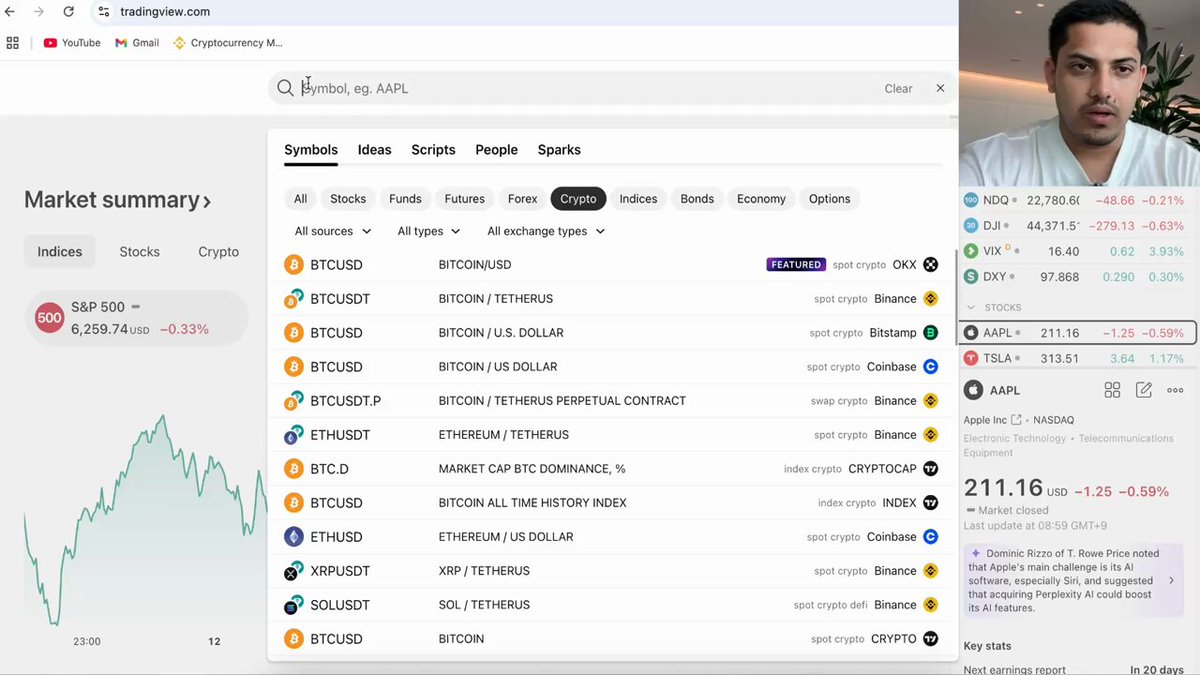Open the site info icon beside tradingview.com
The width and height of the screenshot is (1200, 675).
[104, 12]
